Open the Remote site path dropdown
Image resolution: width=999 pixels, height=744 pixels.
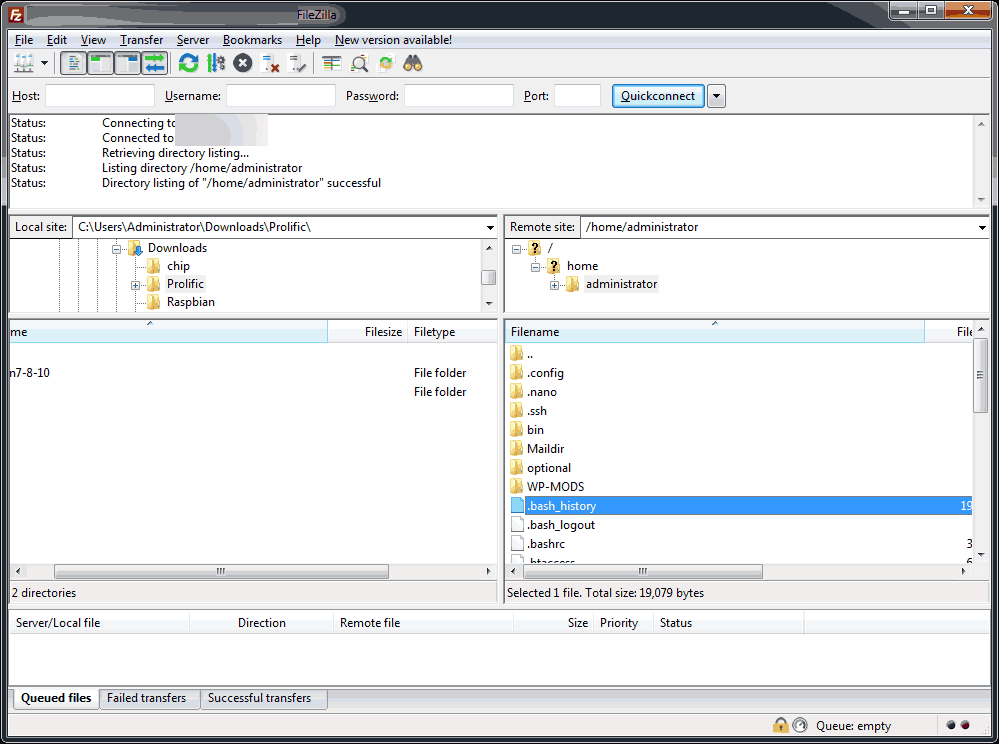(982, 227)
